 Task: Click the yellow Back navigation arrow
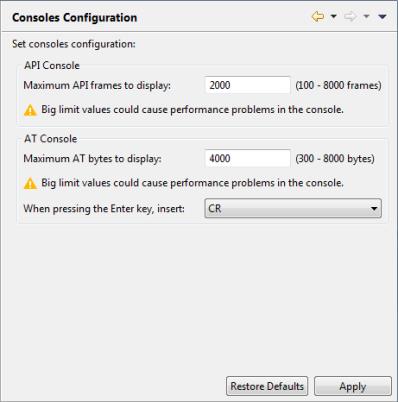tap(318, 16)
